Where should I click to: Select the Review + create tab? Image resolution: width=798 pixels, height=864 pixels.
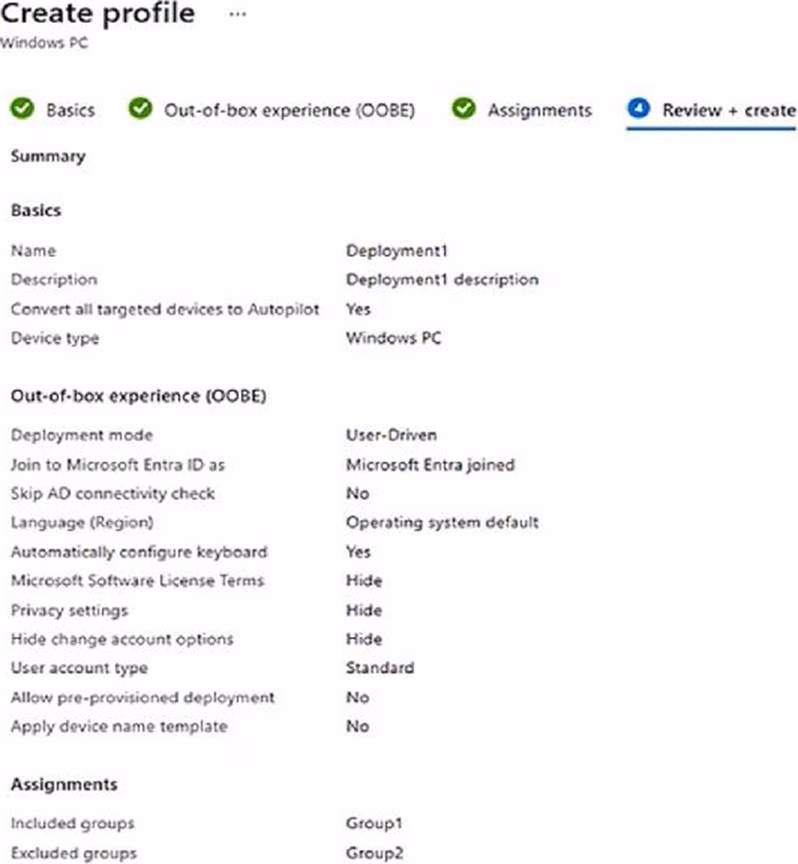click(x=728, y=110)
